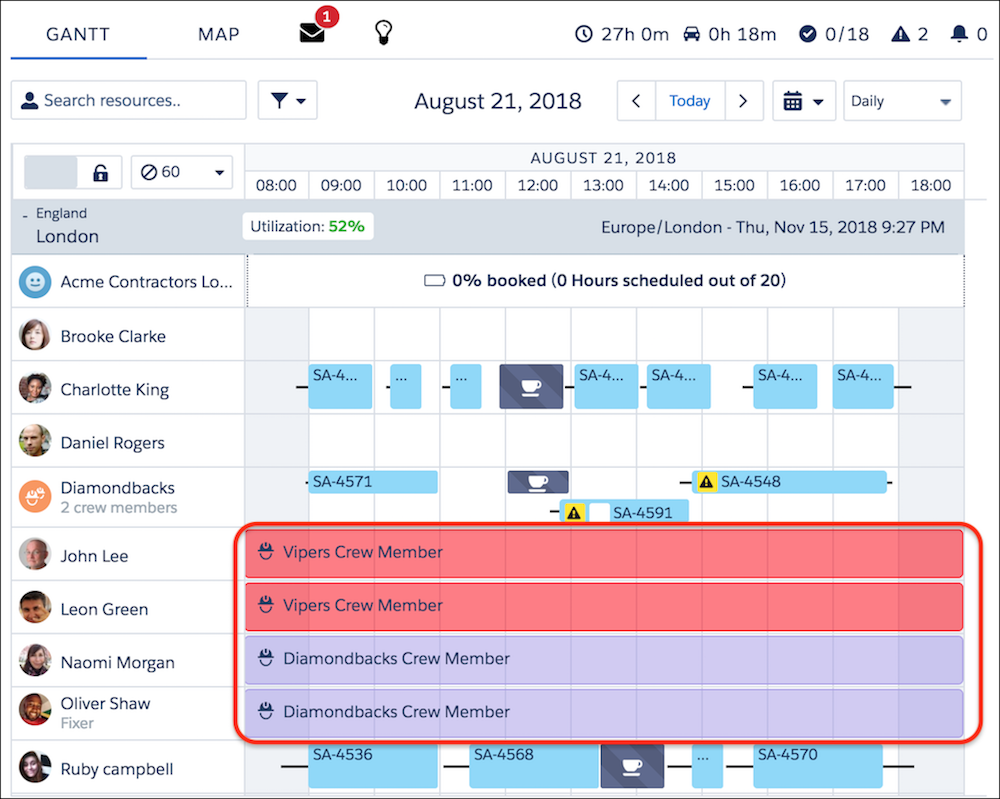
Task: Open alerts via the bell icon
Action: pyautogui.click(x=960, y=33)
